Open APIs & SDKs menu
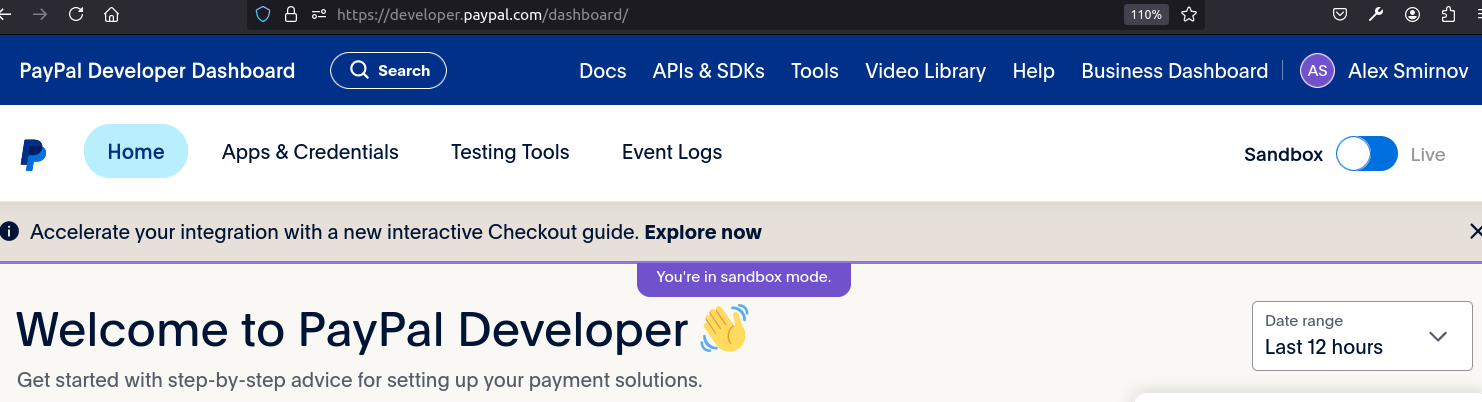The height and width of the screenshot is (402, 1482). [x=708, y=71]
